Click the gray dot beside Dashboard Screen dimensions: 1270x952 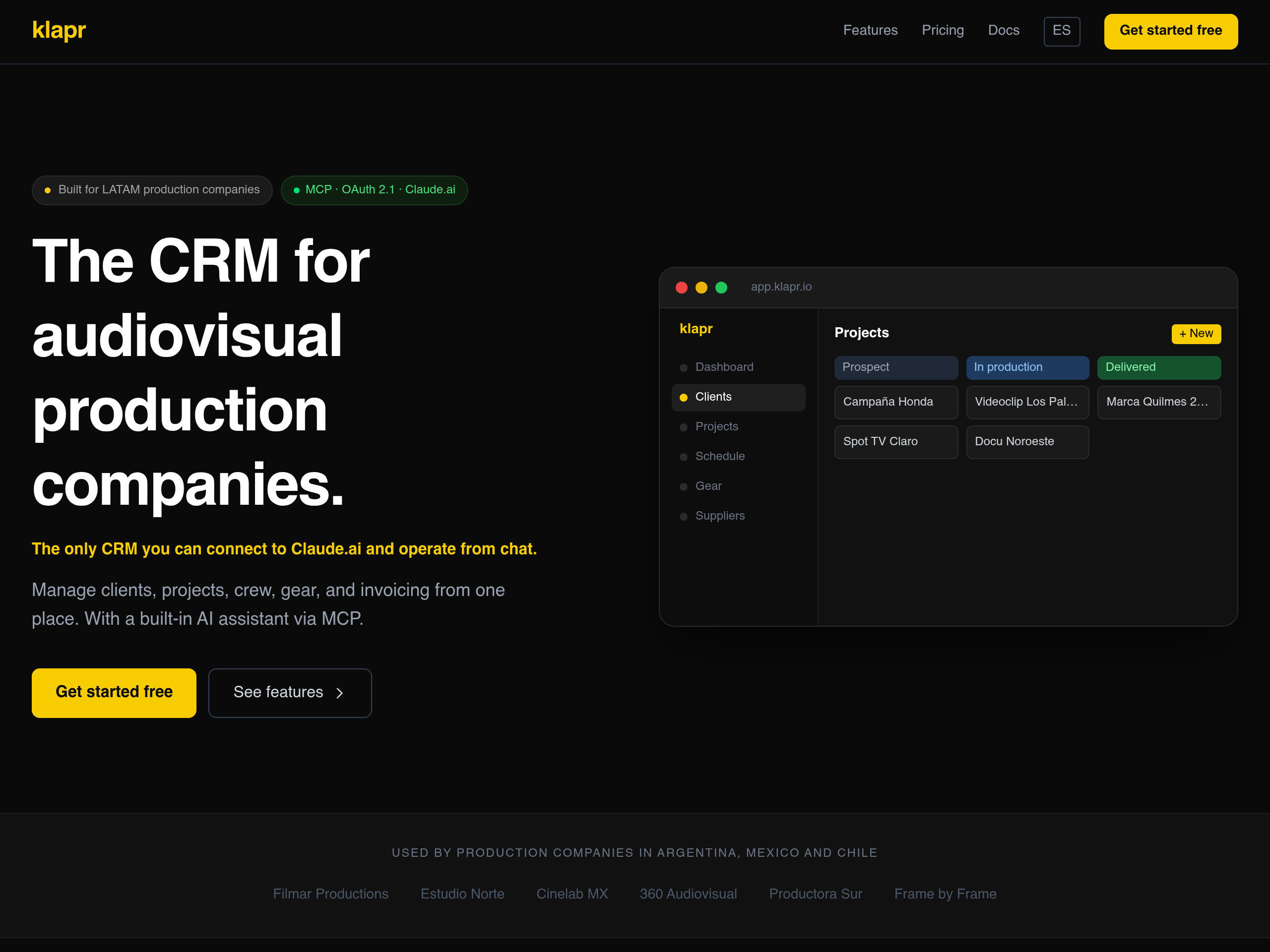coord(683,368)
